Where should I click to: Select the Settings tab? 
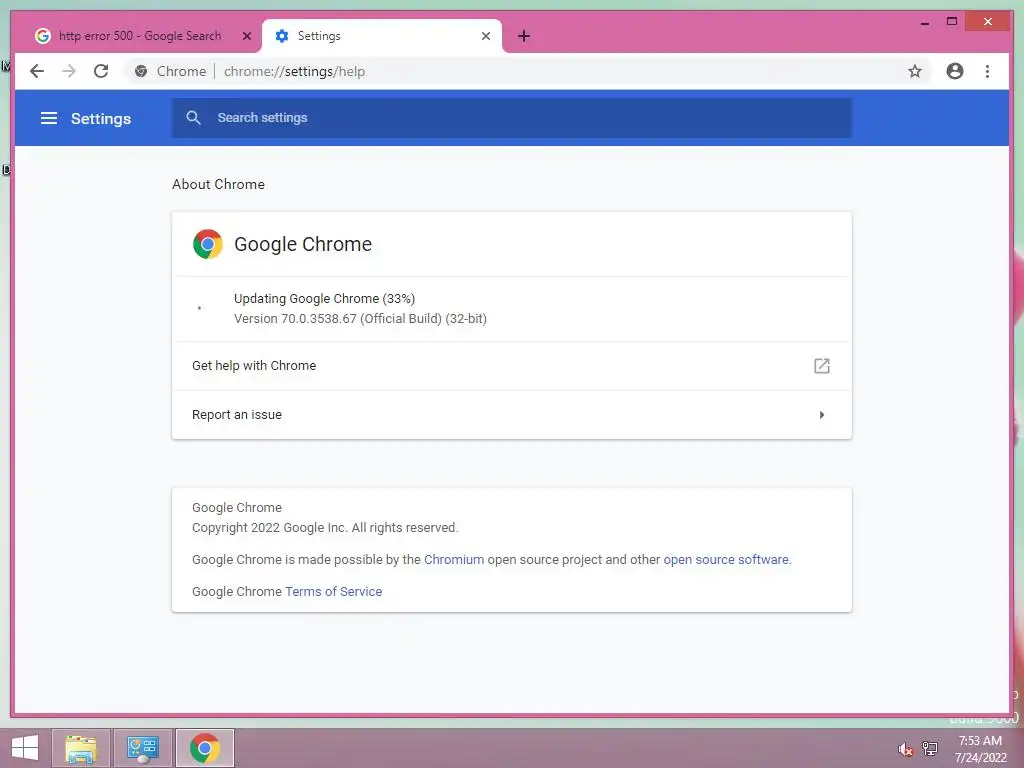tap(383, 36)
